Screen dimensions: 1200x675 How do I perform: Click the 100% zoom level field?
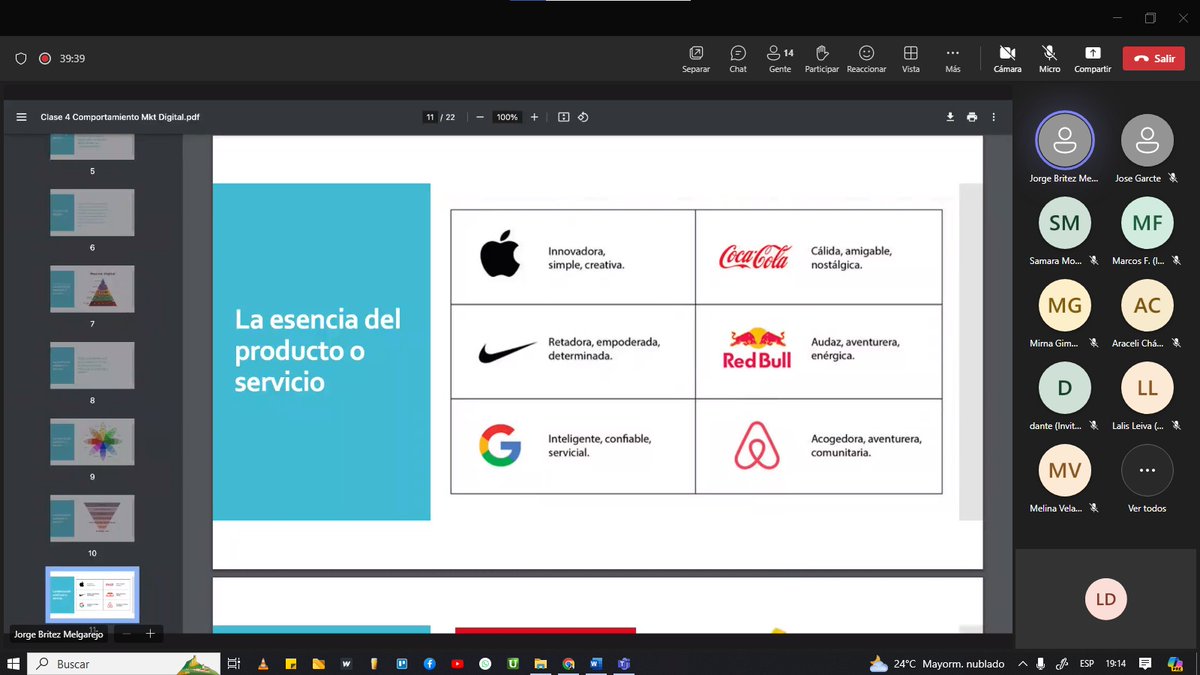click(x=507, y=117)
